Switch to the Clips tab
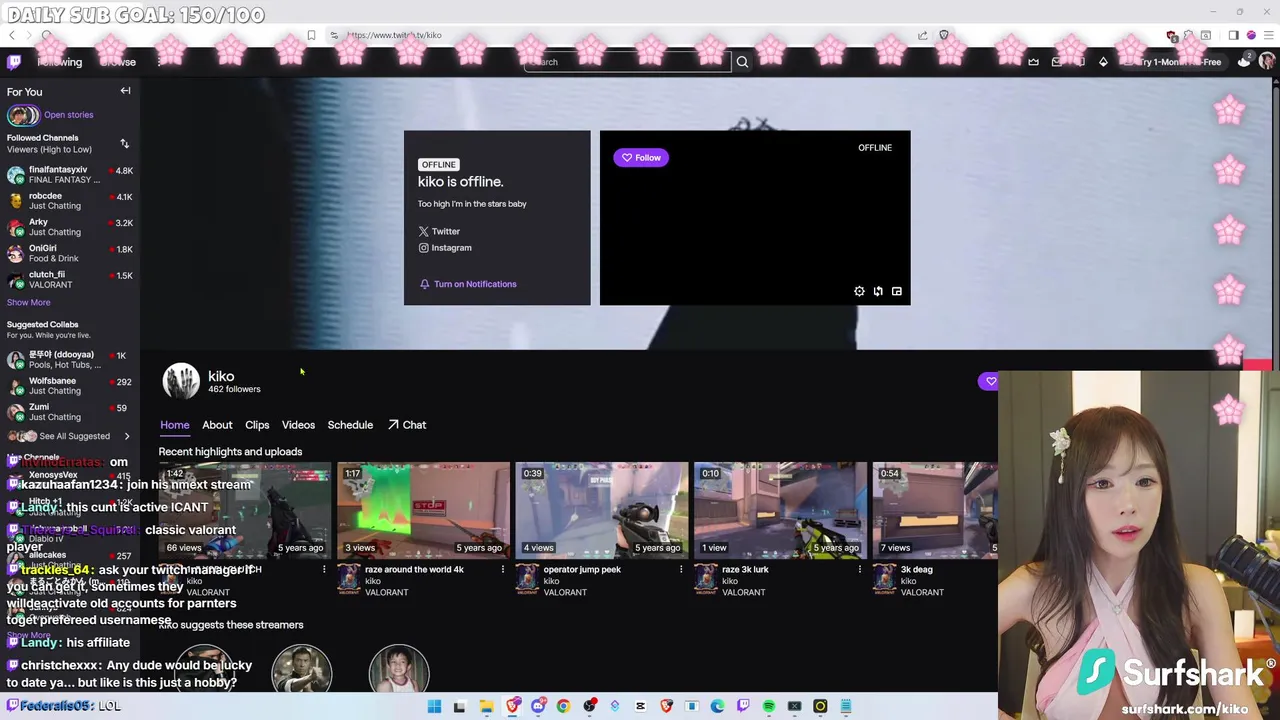 pyautogui.click(x=257, y=425)
